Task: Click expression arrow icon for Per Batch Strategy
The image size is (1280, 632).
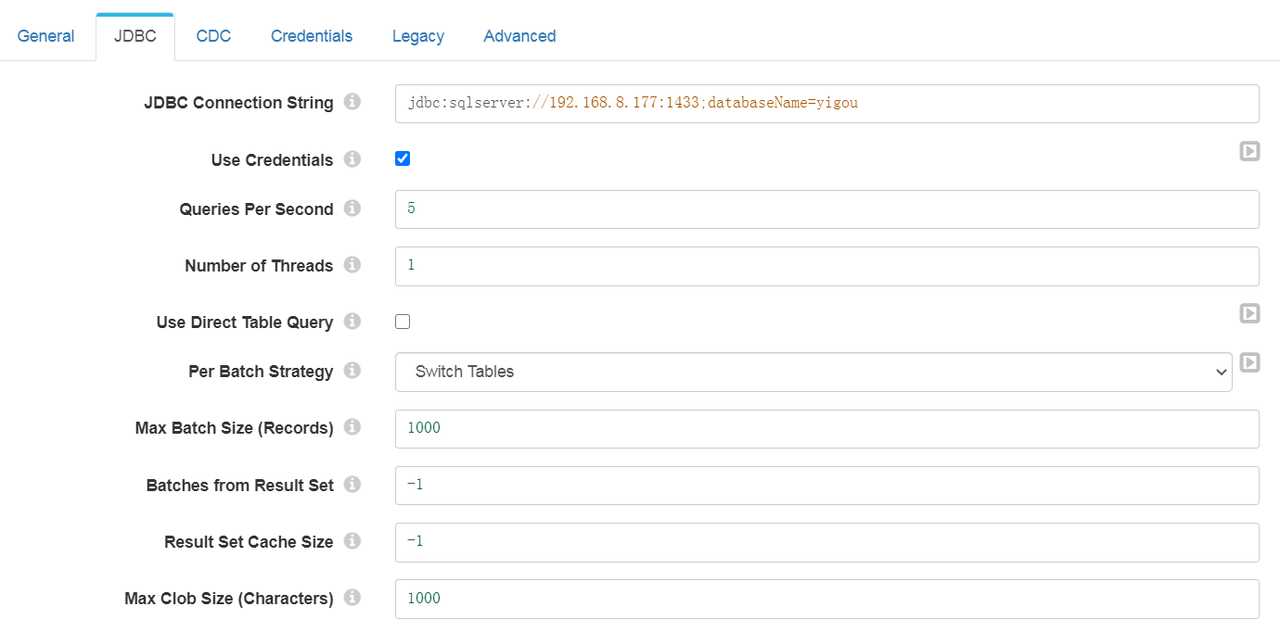Action: tap(1249, 362)
